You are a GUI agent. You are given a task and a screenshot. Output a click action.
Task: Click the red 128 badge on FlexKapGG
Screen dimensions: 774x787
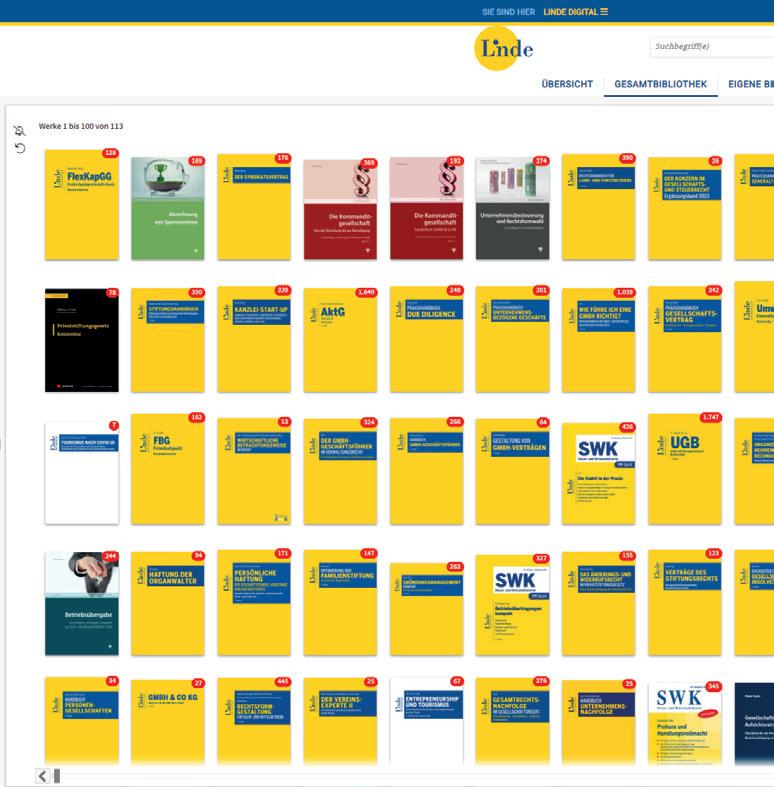tap(110, 153)
